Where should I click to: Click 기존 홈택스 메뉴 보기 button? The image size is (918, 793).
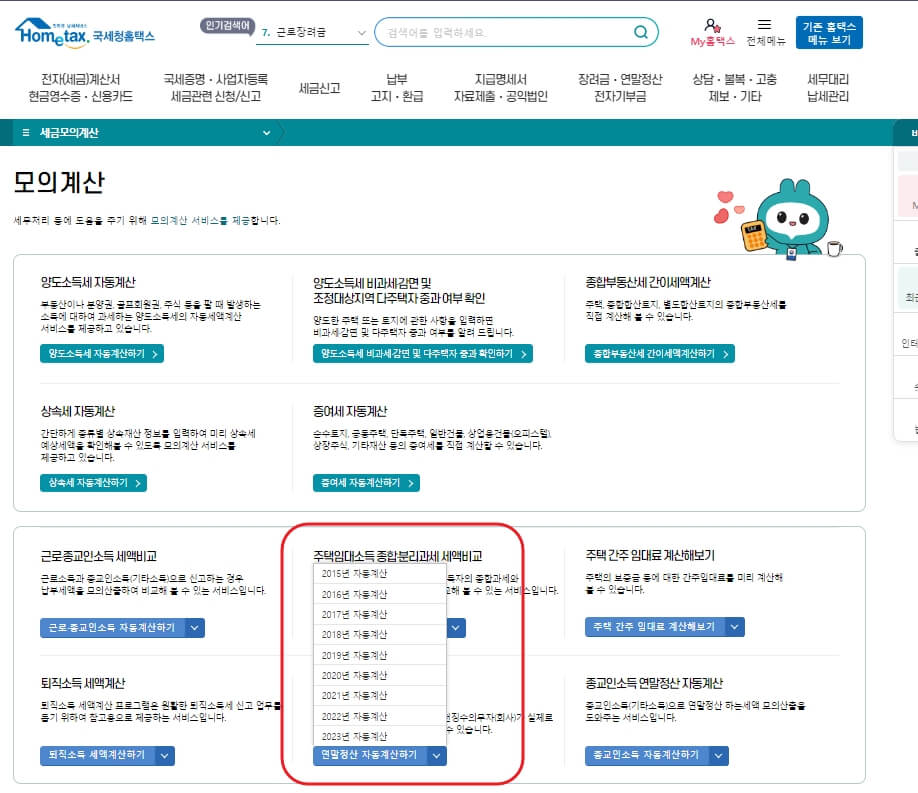829,33
